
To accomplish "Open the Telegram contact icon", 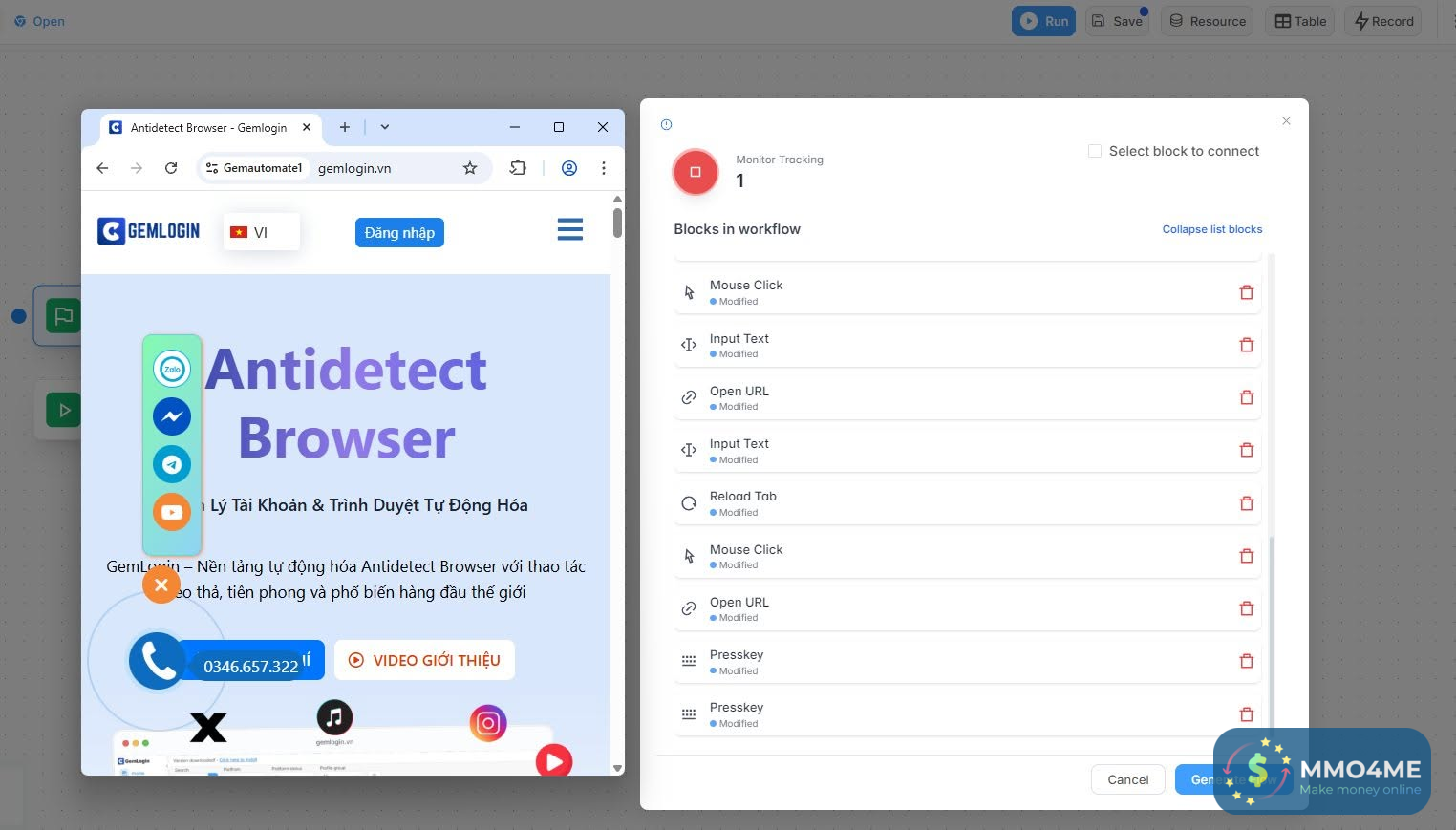I will point(172,464).
